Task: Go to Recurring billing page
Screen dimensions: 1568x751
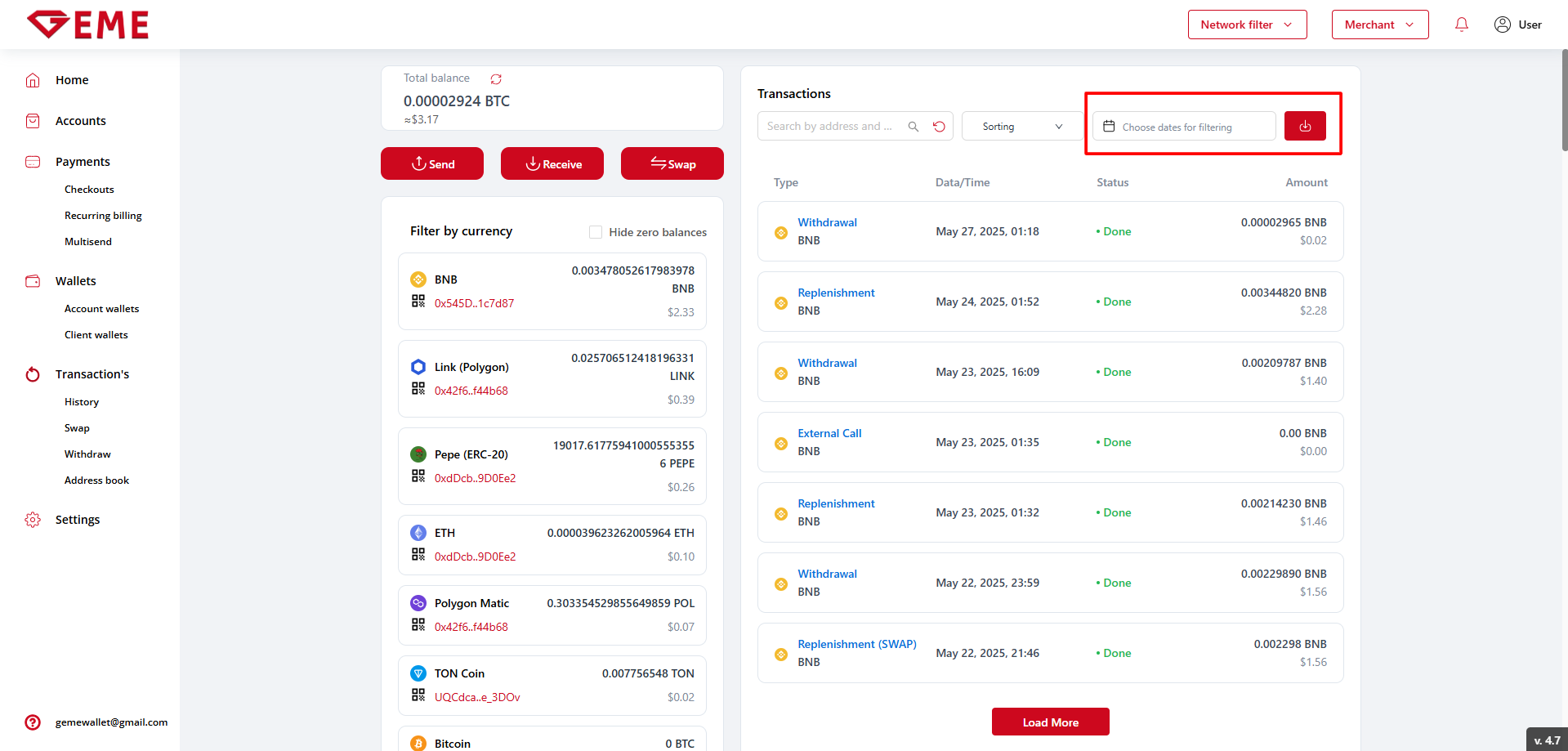Action: 103,216
